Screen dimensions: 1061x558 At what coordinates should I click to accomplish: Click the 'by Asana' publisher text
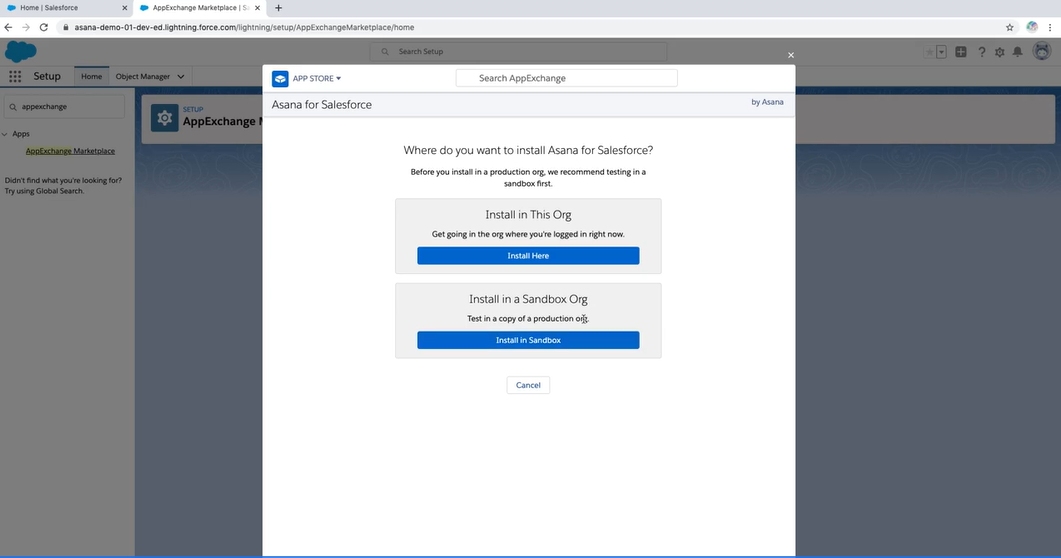(x=767, y=102)
